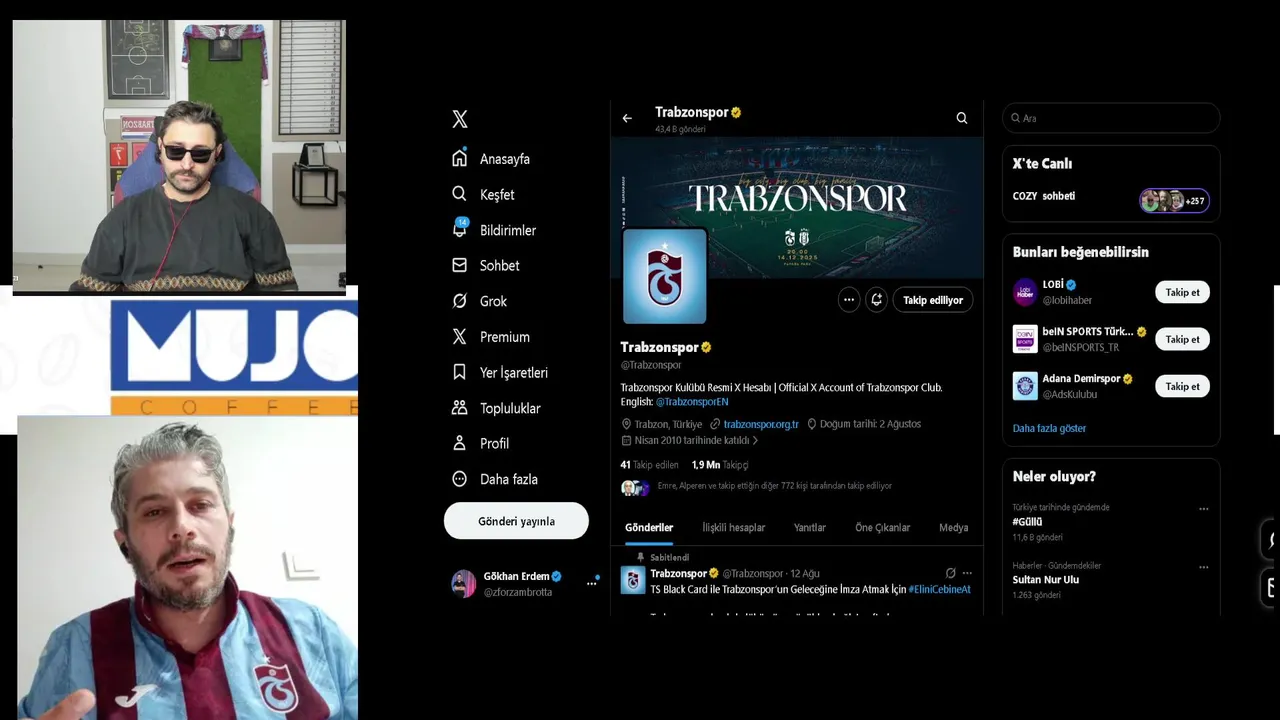Toggle post notifications bell for Trabzonspor
Screen dimensions: 1280x720
877,300
